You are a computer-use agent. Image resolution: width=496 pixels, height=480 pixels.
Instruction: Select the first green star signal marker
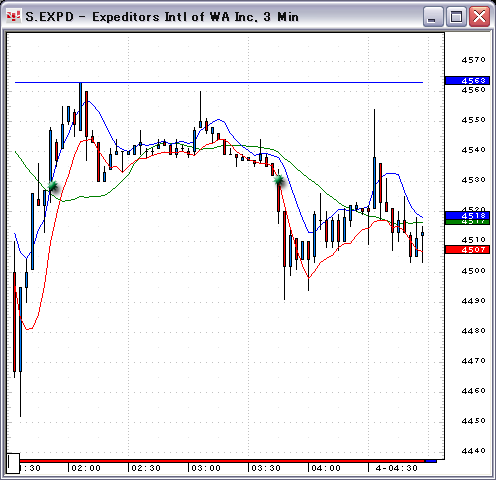(x=53, y=186)
